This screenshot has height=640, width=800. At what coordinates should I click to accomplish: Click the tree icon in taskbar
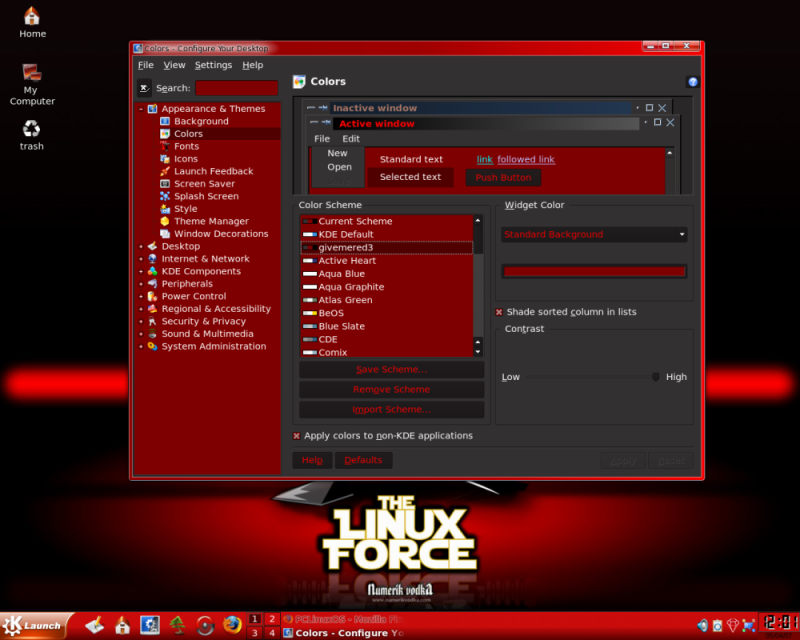click(x=177, y=625)
